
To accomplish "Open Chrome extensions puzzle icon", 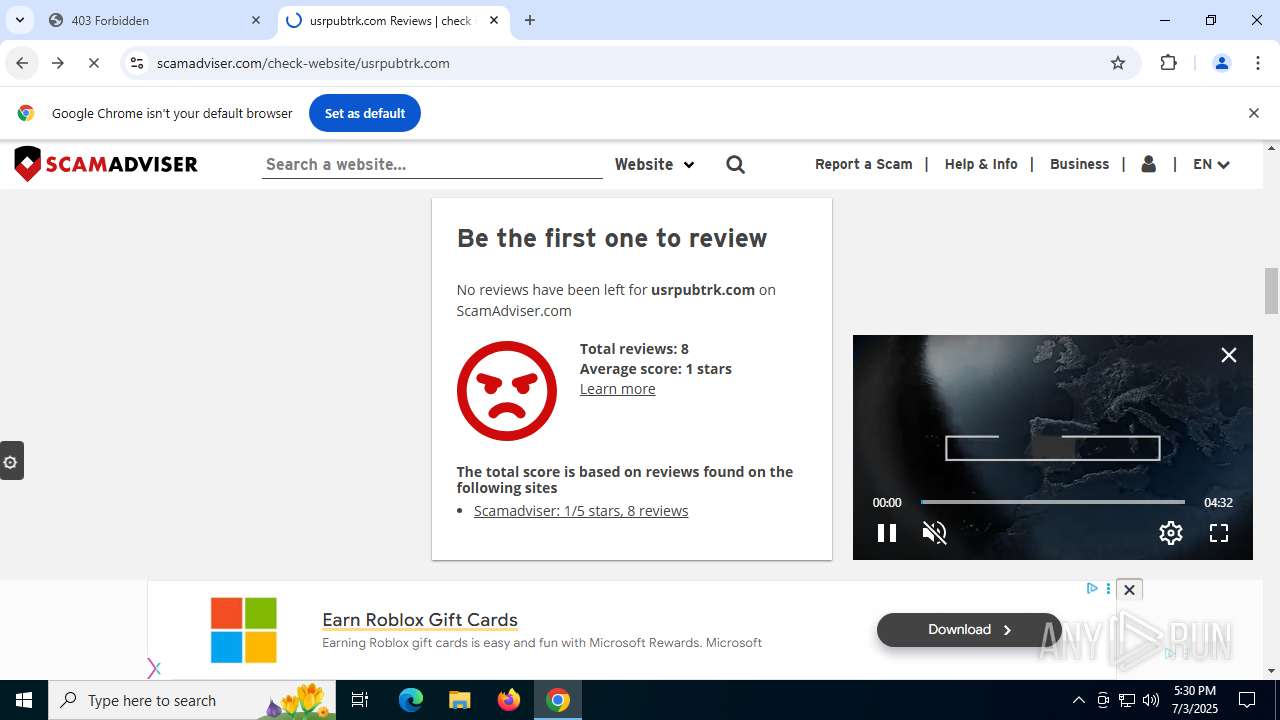I will tap(1168, 63).
